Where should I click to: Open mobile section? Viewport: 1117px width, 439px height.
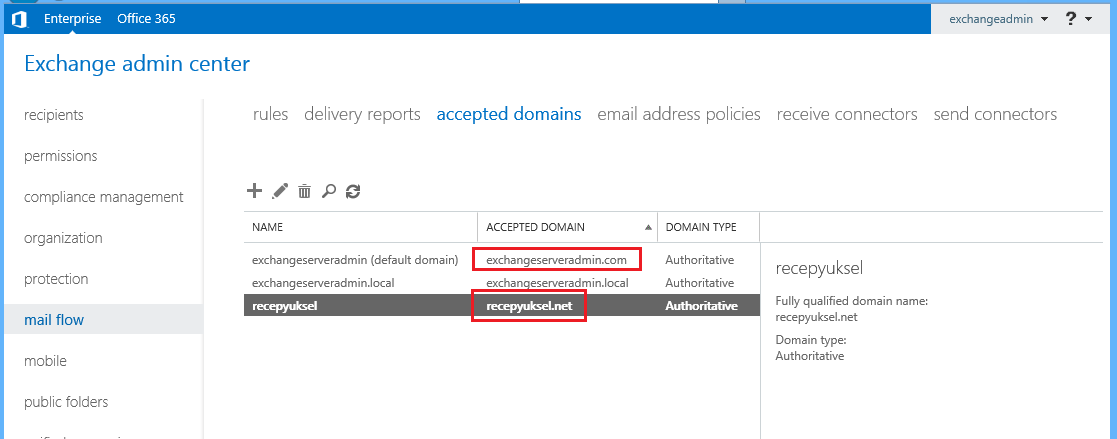tap(45, 361)
